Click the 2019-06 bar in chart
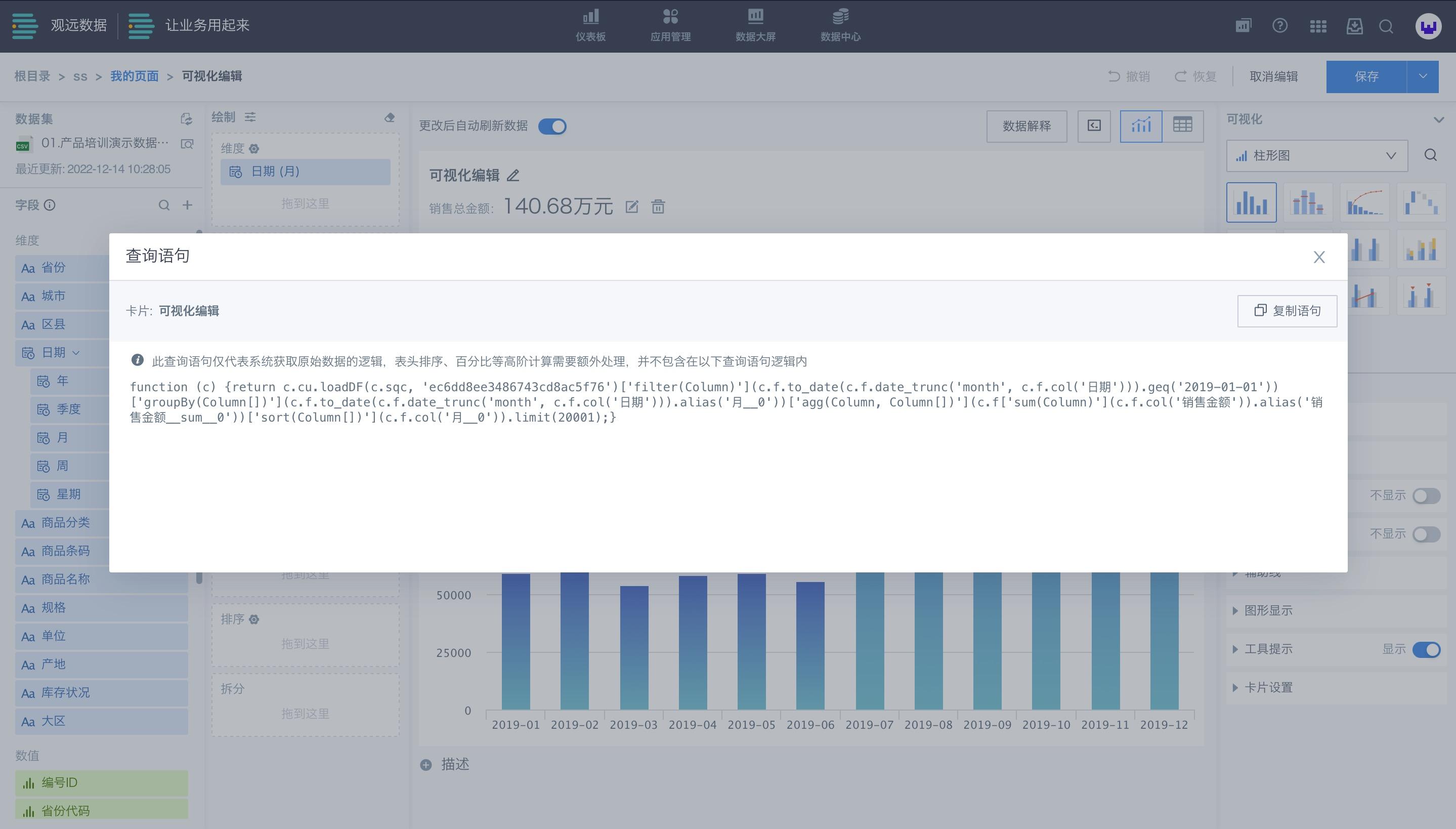This screenshot has width=1456, height=829. (810, 645)
